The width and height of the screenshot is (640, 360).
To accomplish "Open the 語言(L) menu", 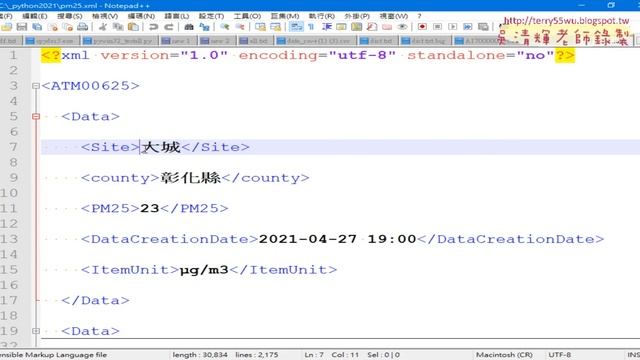I will (x=177, y=16).
